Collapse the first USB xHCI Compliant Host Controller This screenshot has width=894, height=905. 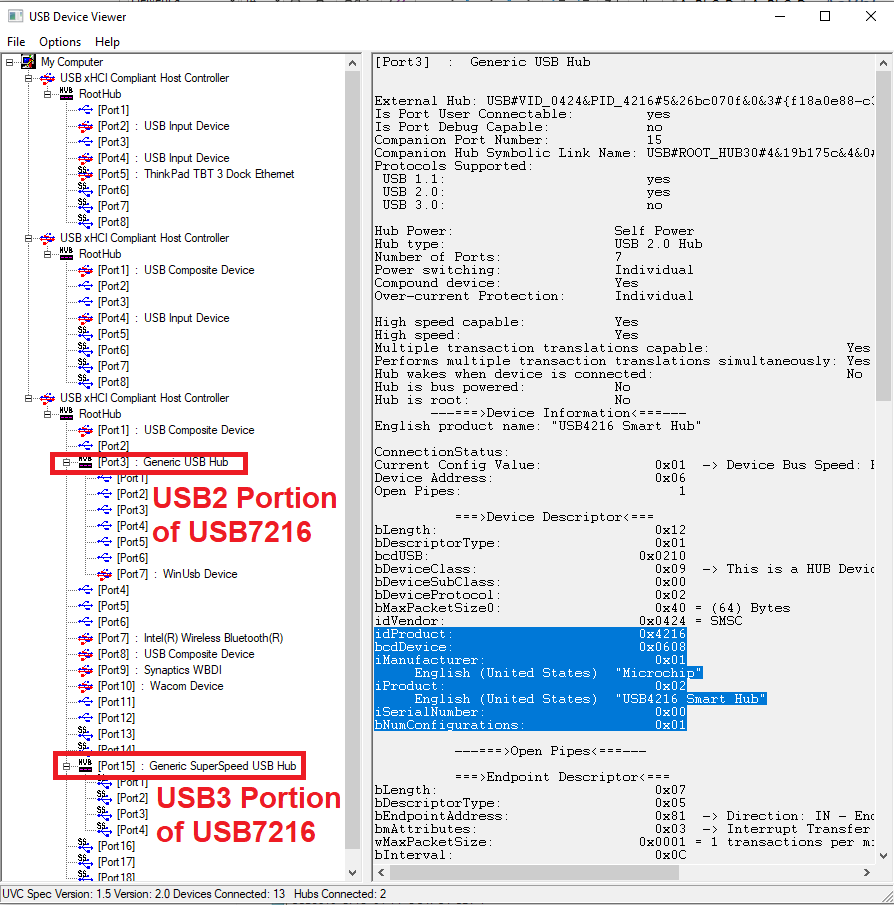[x=28, y=78]
